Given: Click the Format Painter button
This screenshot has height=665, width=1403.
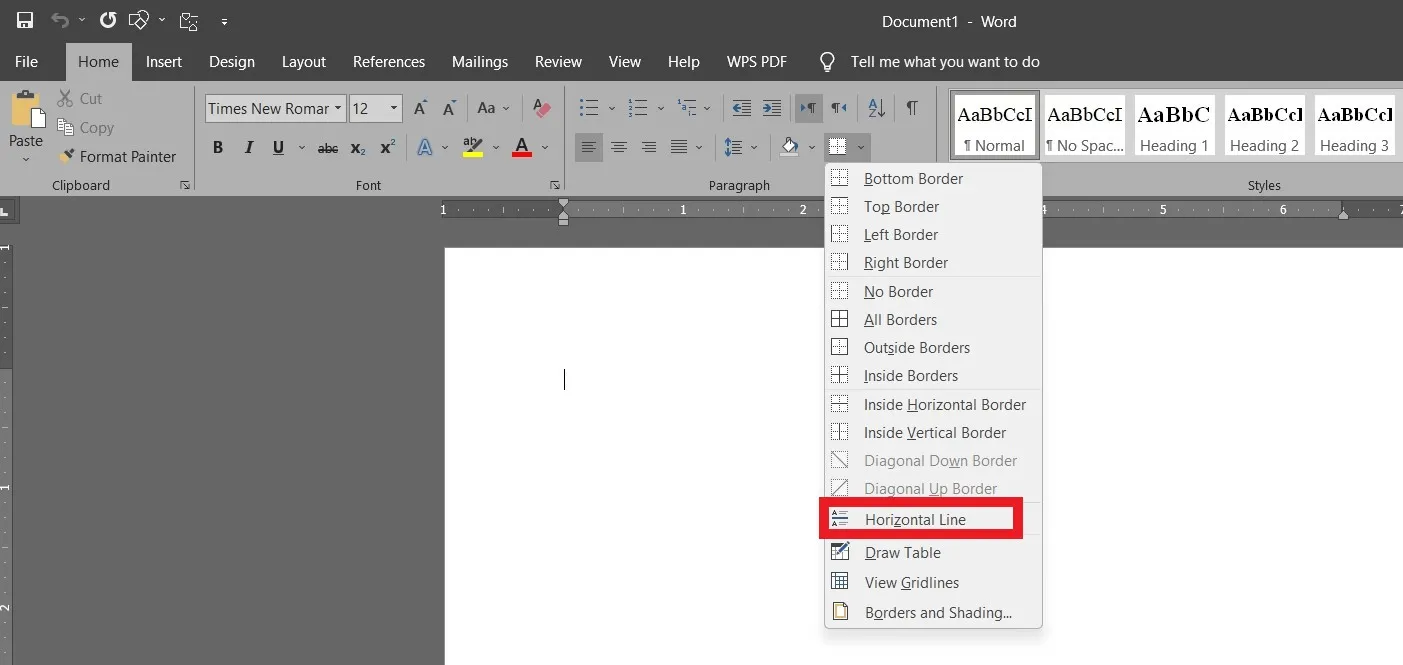Looking at the screenshot, I should (117, 157).
